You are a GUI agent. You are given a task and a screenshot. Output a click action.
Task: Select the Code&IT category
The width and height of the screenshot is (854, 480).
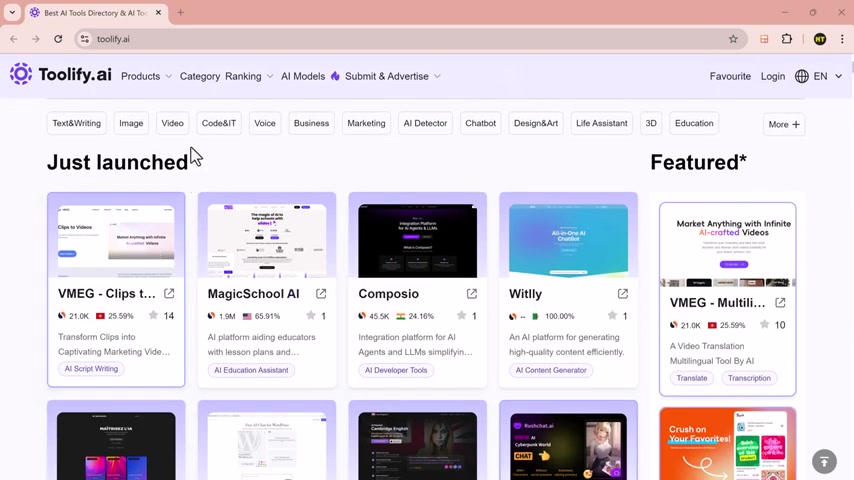219,123
